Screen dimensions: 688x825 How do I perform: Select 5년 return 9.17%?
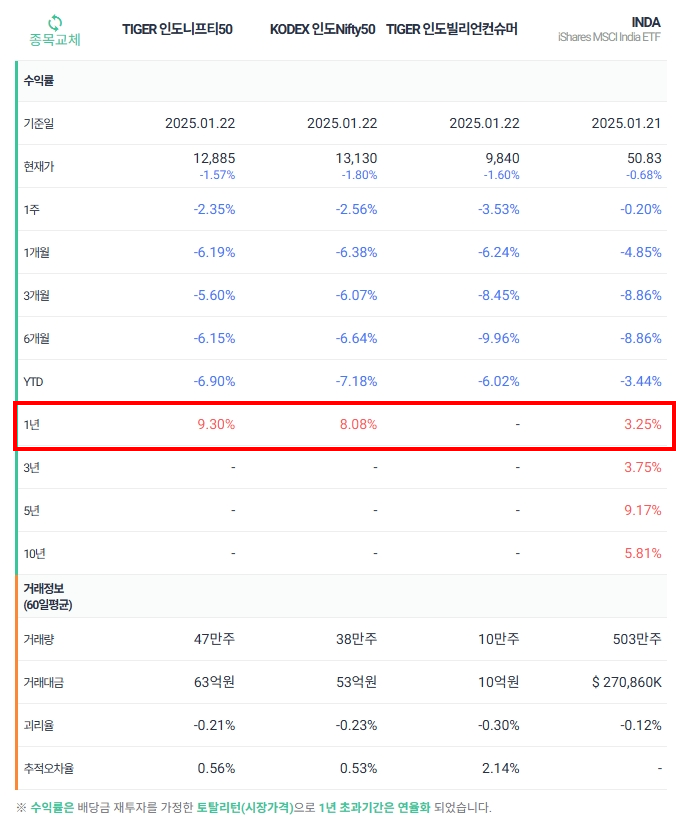[x=643, y=510]
